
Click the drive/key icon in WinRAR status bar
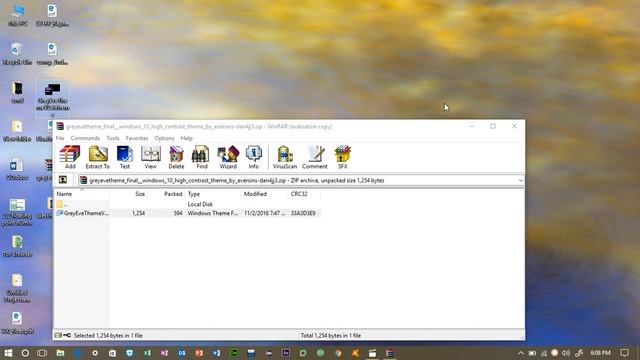[x=63, y=335]
